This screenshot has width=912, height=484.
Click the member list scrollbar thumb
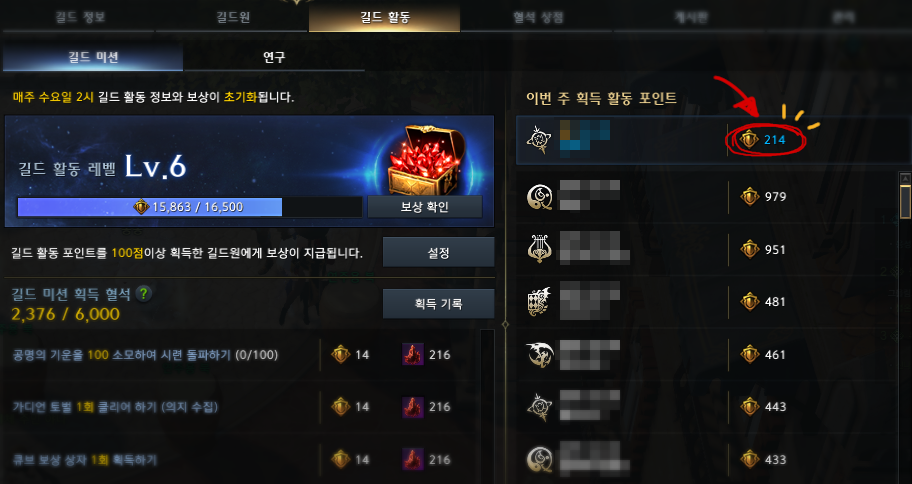point(905,201)
